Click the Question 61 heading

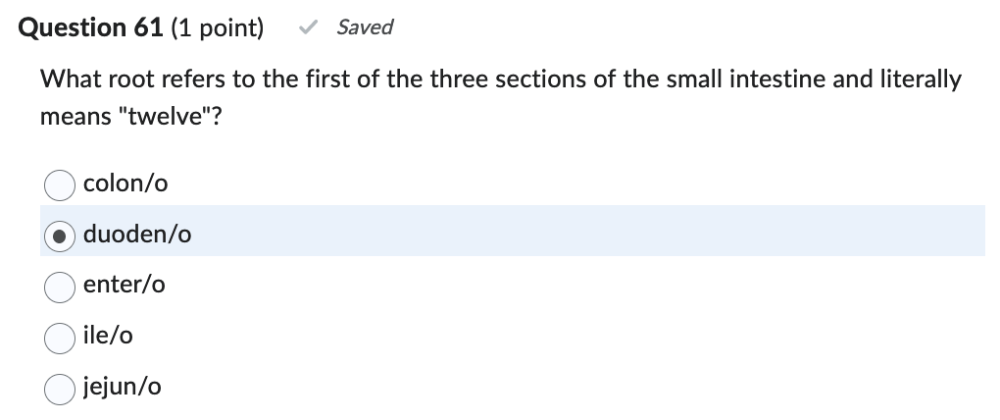coord(91,28)
